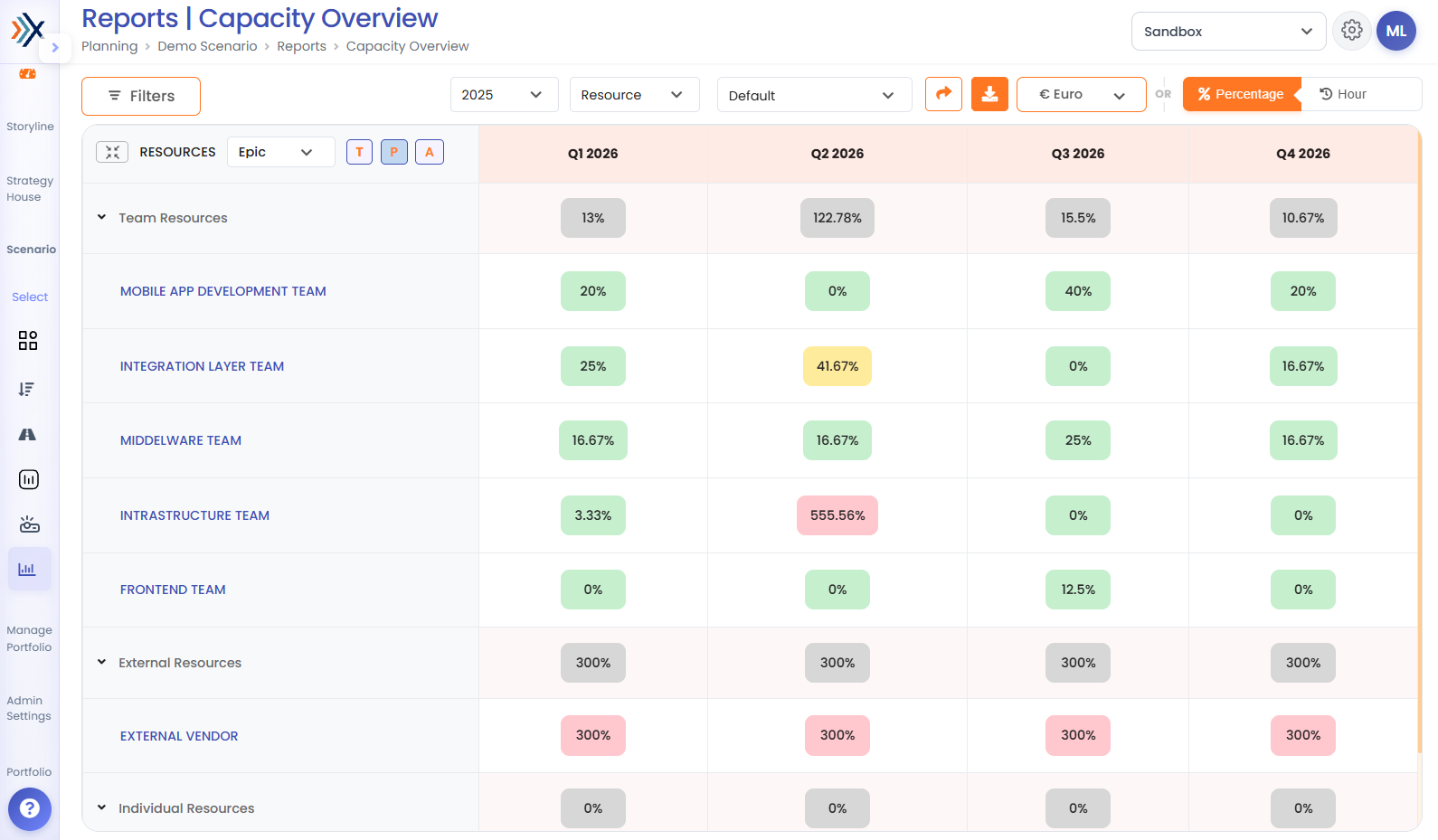Click the Reports breadcrumb link
Viewport: 1438px width, 840px height.
(x=301, y=46)
